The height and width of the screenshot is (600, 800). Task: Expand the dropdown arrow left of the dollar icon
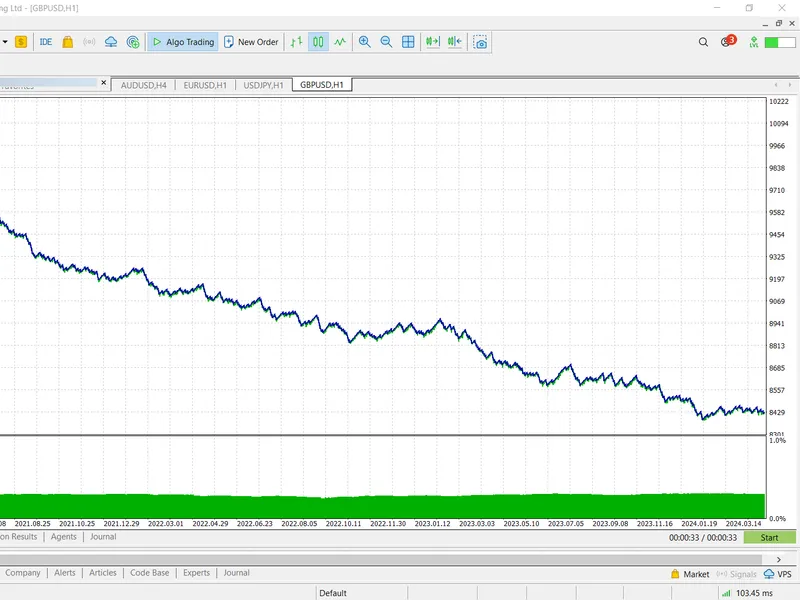point(5,42)
